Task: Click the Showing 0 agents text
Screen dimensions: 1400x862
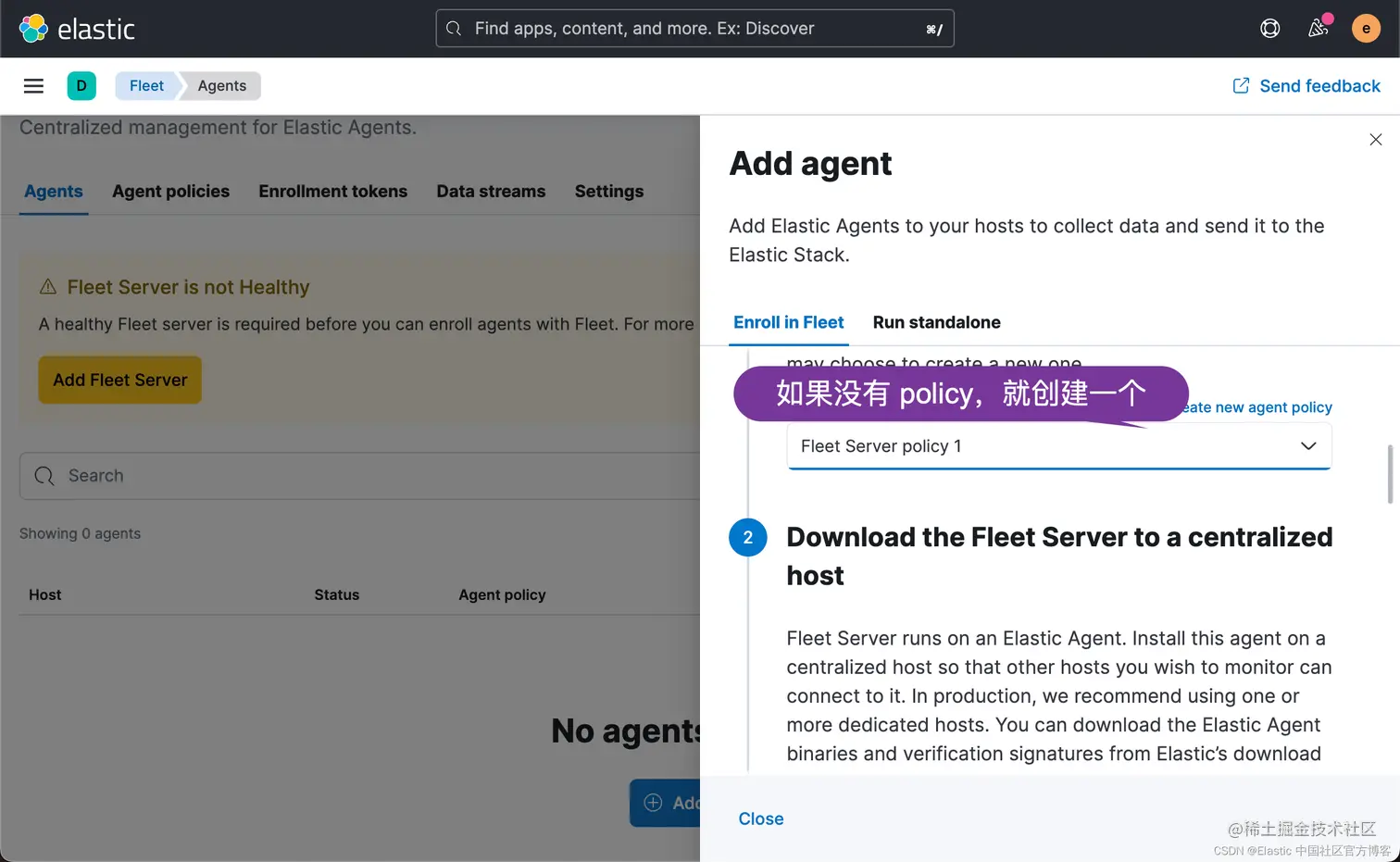Action: [81, 534]
